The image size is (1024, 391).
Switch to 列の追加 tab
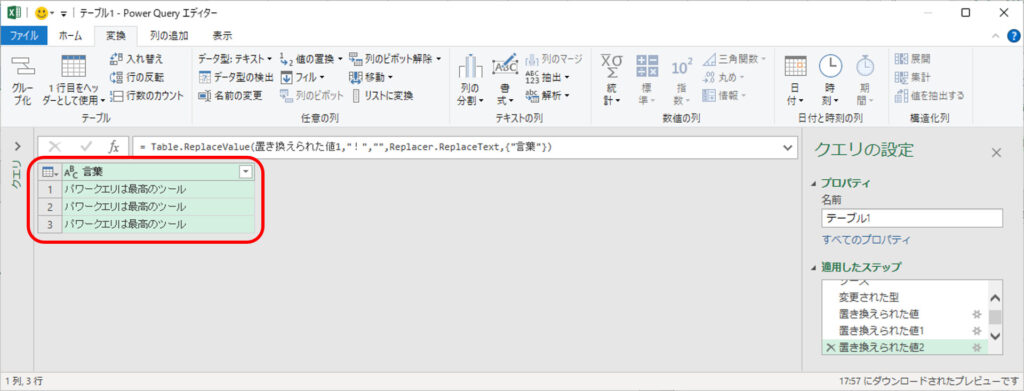click(168, 36)
